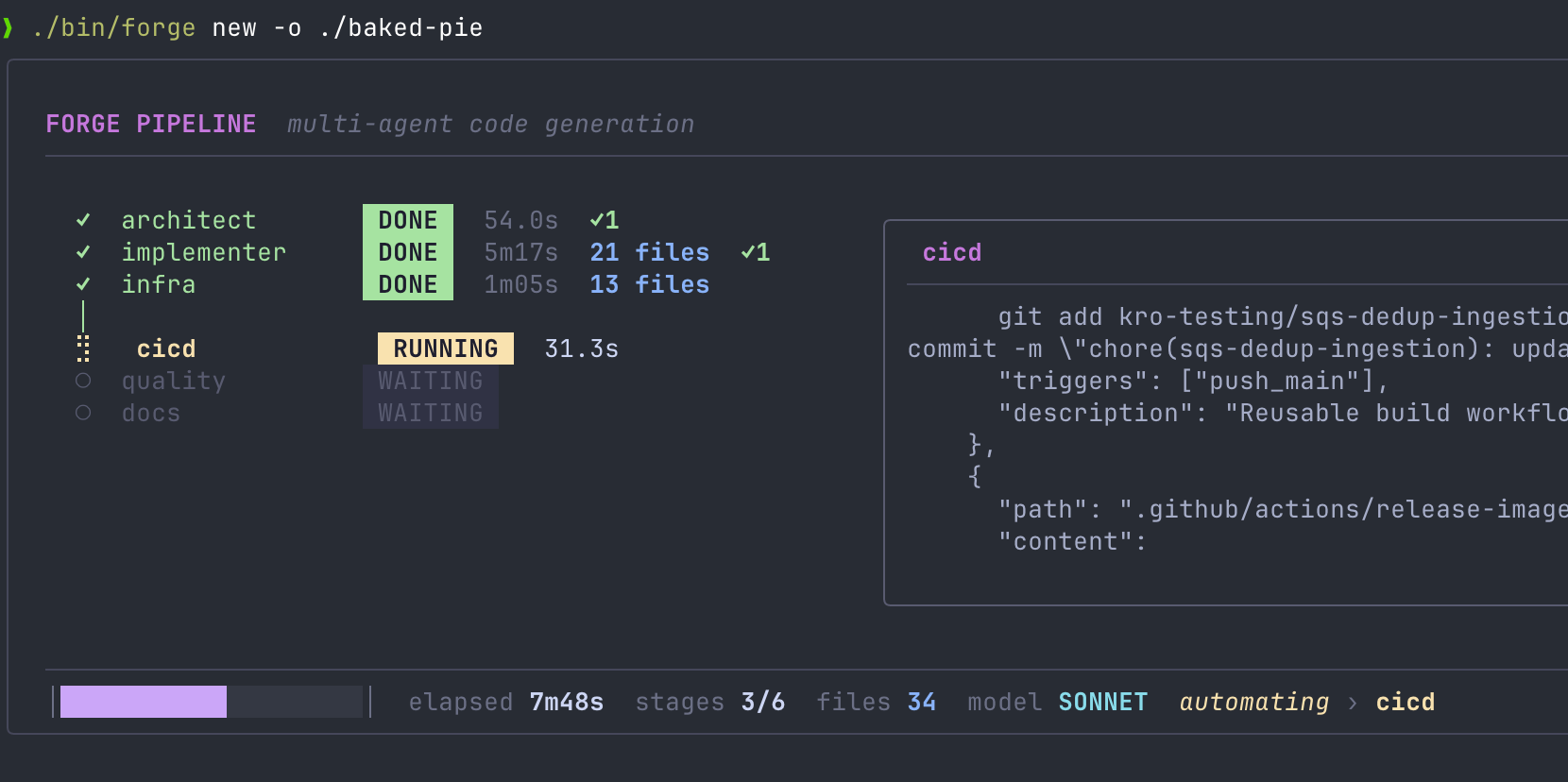Click the WAITING badge for docs

(x=431, y=413)
